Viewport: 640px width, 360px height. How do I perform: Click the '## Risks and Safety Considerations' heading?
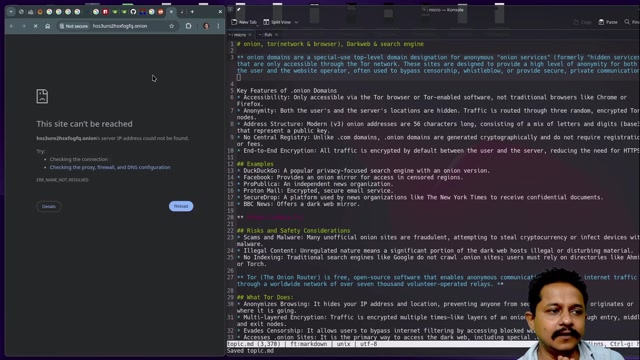click(x=293, y=231)
